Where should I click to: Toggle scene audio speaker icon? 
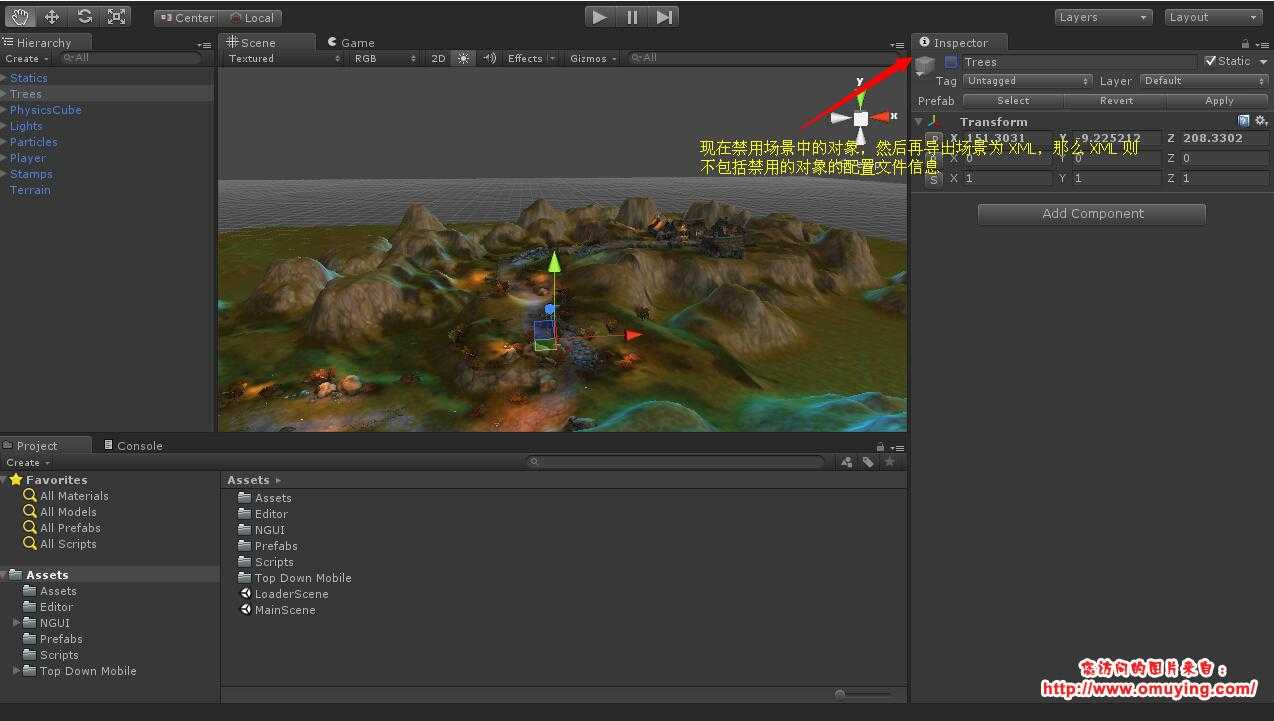click(x=489, y=58)
